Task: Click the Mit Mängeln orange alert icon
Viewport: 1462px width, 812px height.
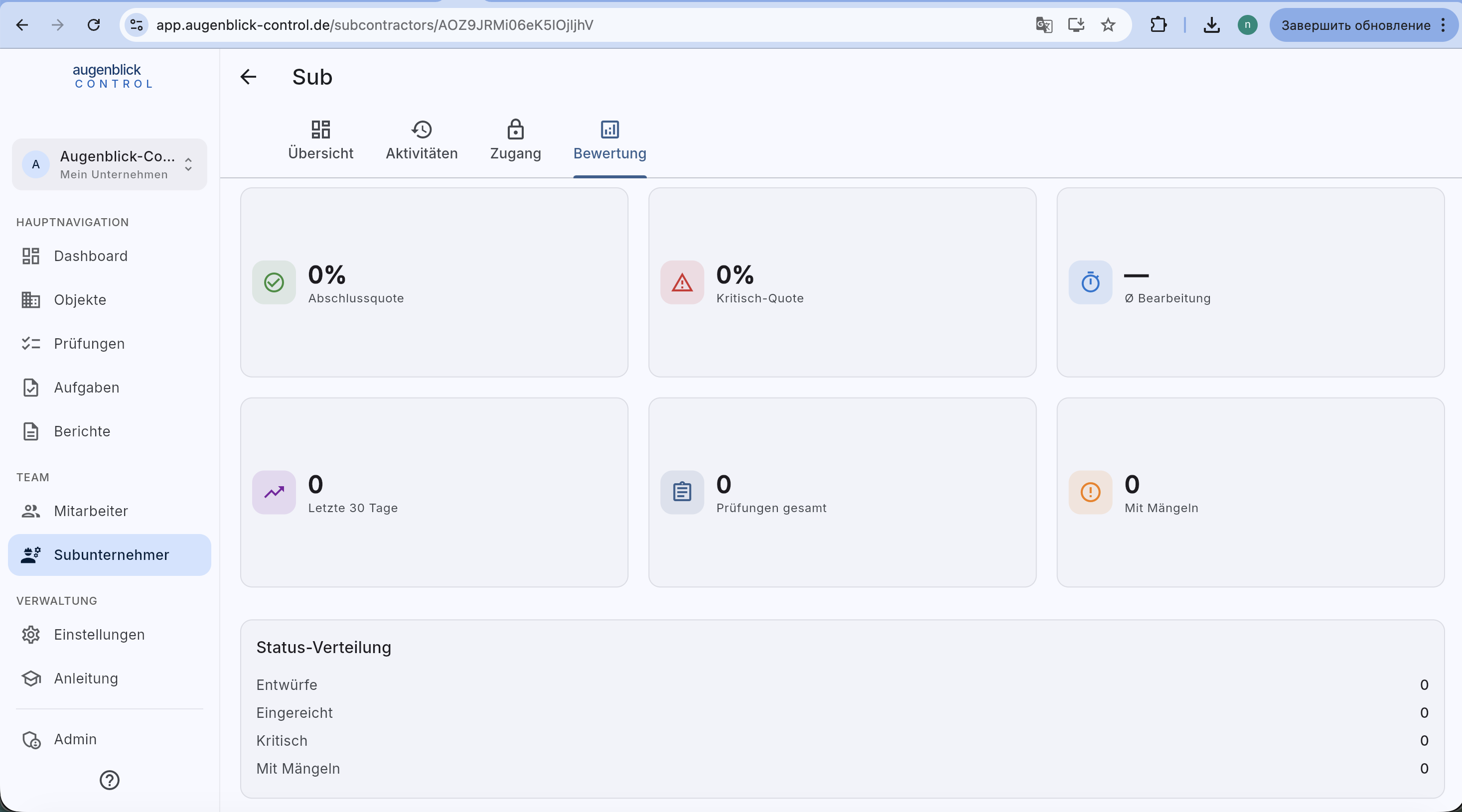Action: tap(1090, 492)
